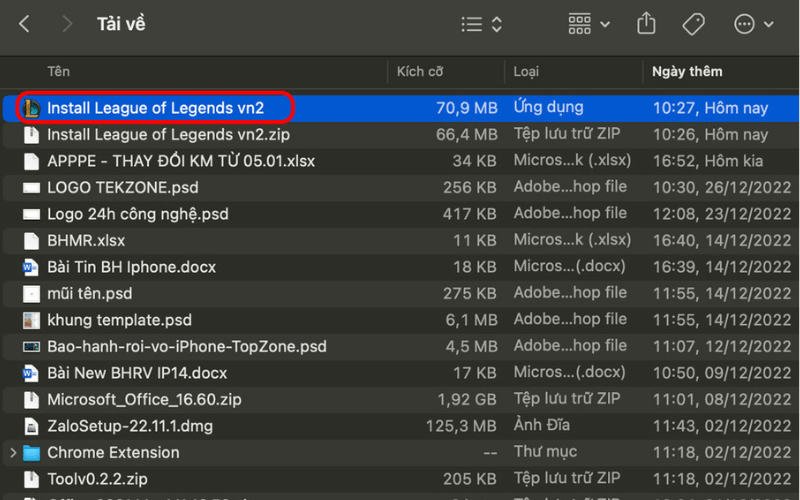Select the League of Legends app icon
Viewport: 800px width, 500px height.
click(x=31, y=108)
